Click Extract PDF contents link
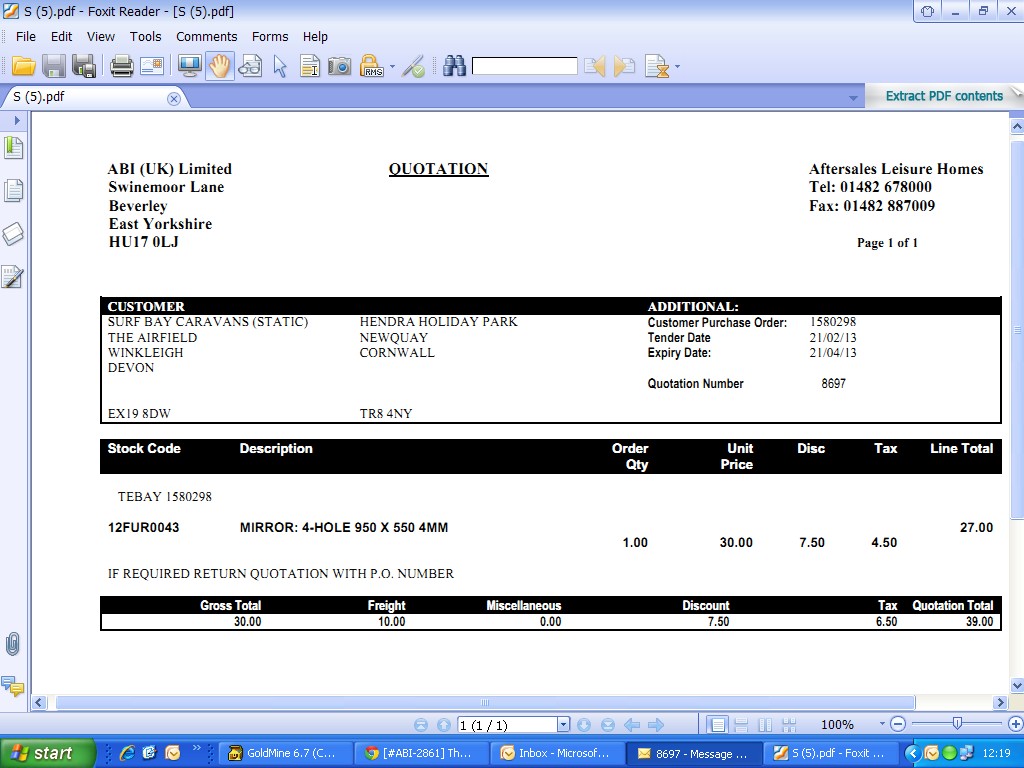This screenshot has width=1024, height=768. pyautogui.click(x=944, y=96)
